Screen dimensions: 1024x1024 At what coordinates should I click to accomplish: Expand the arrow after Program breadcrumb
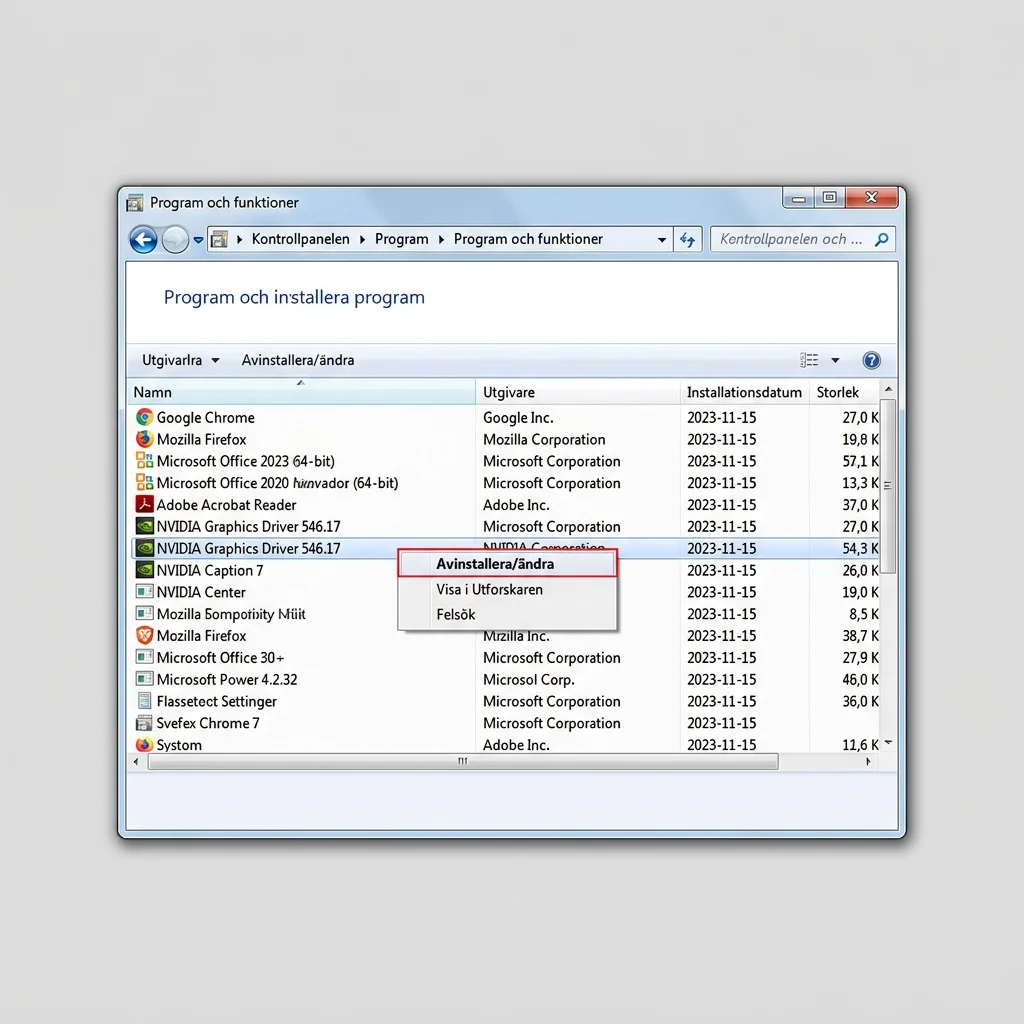tap(441, 240)
